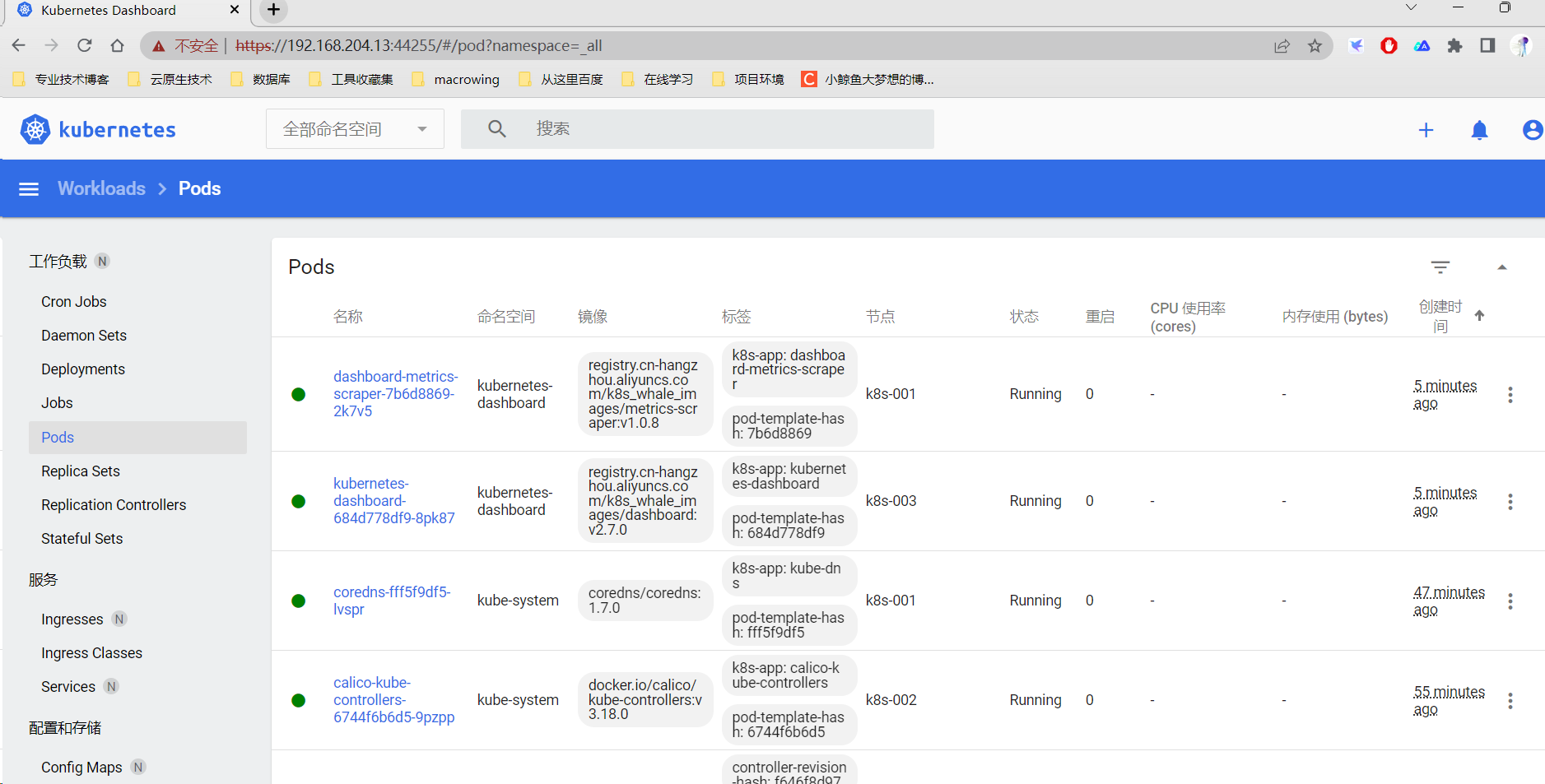Toggle the creation time sort arrow
Viewport: 1545px width, 784px height.
pos(1479,316)
